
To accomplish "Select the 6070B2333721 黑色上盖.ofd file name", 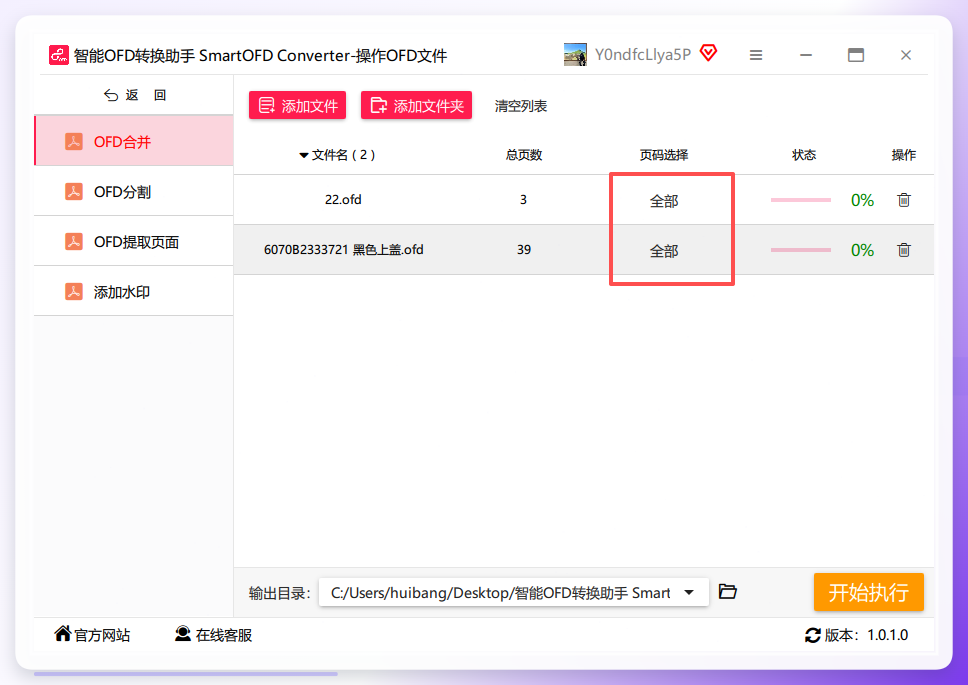I will [344, 250].
